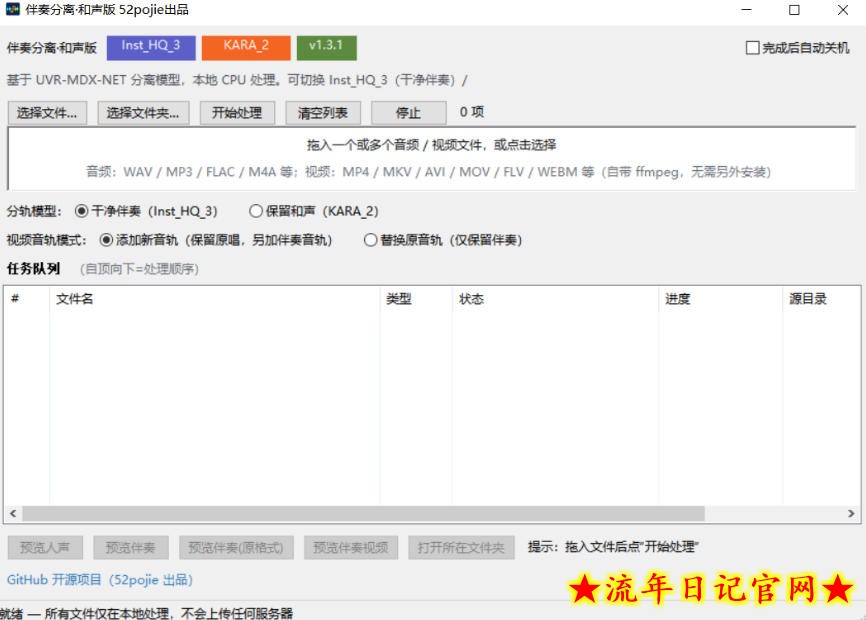The image size is (866, 620).
Task: Click the KARA_2 orange badge
Action: (246, 47)
